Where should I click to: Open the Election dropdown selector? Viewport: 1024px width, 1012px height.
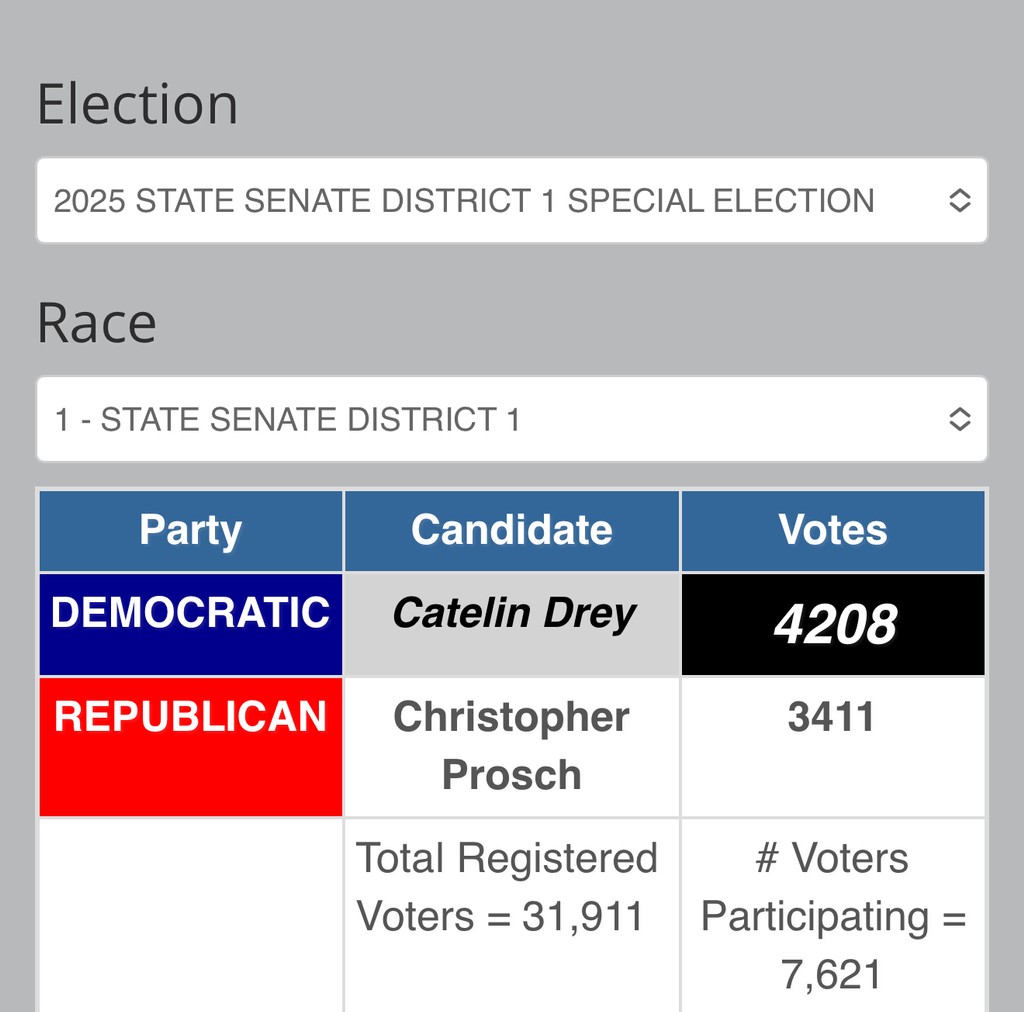pyautogui.click(x=512, y=200)
